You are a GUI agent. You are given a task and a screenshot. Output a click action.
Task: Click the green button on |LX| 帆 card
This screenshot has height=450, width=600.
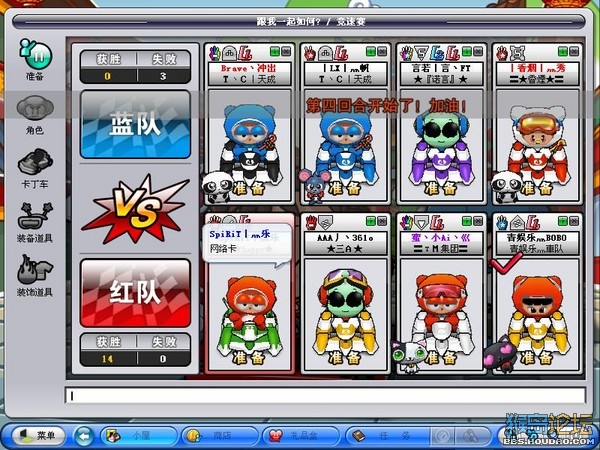coord(370,51)
